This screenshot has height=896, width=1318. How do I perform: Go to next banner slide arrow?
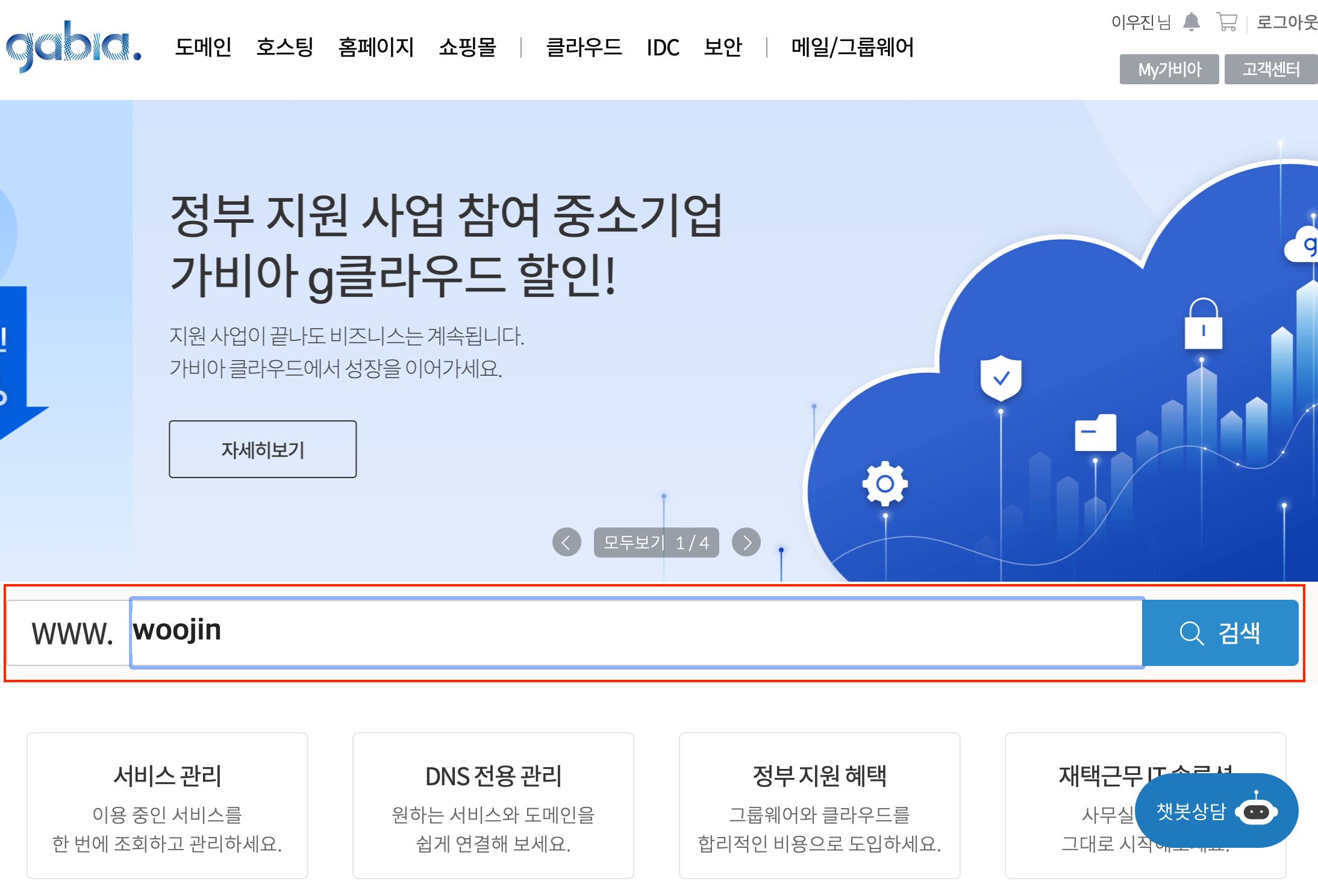(x=746, y=543)
